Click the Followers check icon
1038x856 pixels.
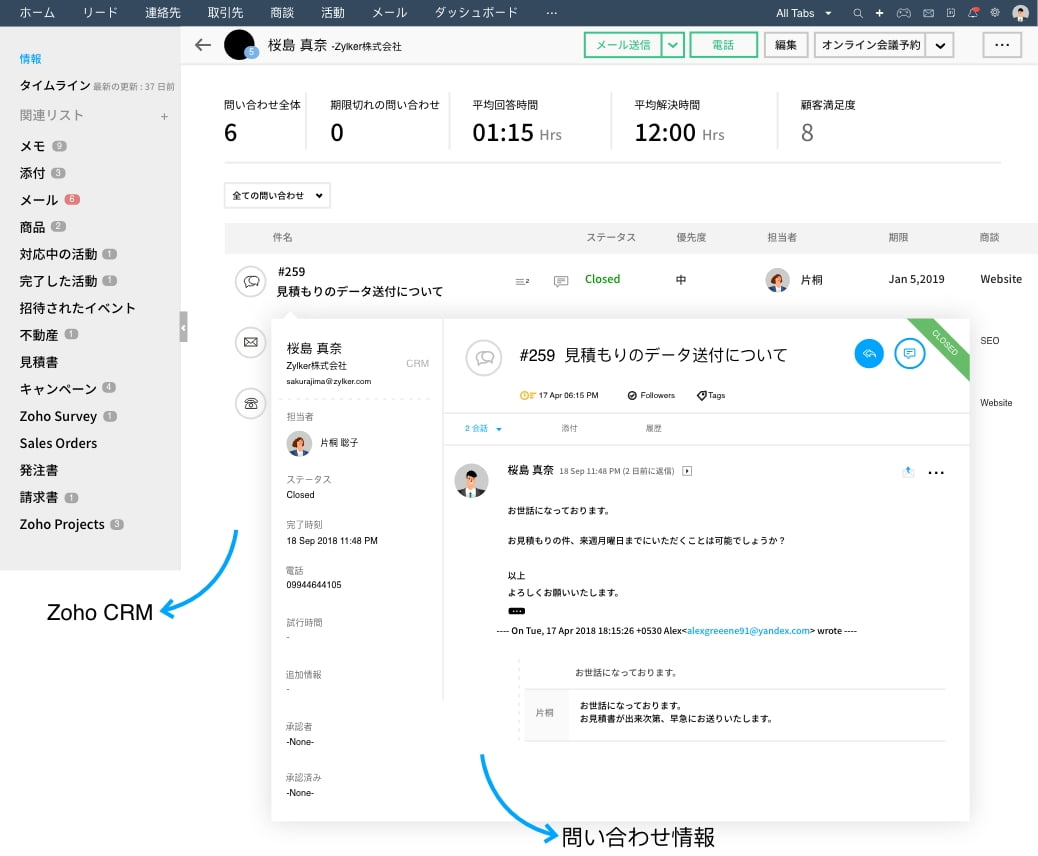point(632,395)
